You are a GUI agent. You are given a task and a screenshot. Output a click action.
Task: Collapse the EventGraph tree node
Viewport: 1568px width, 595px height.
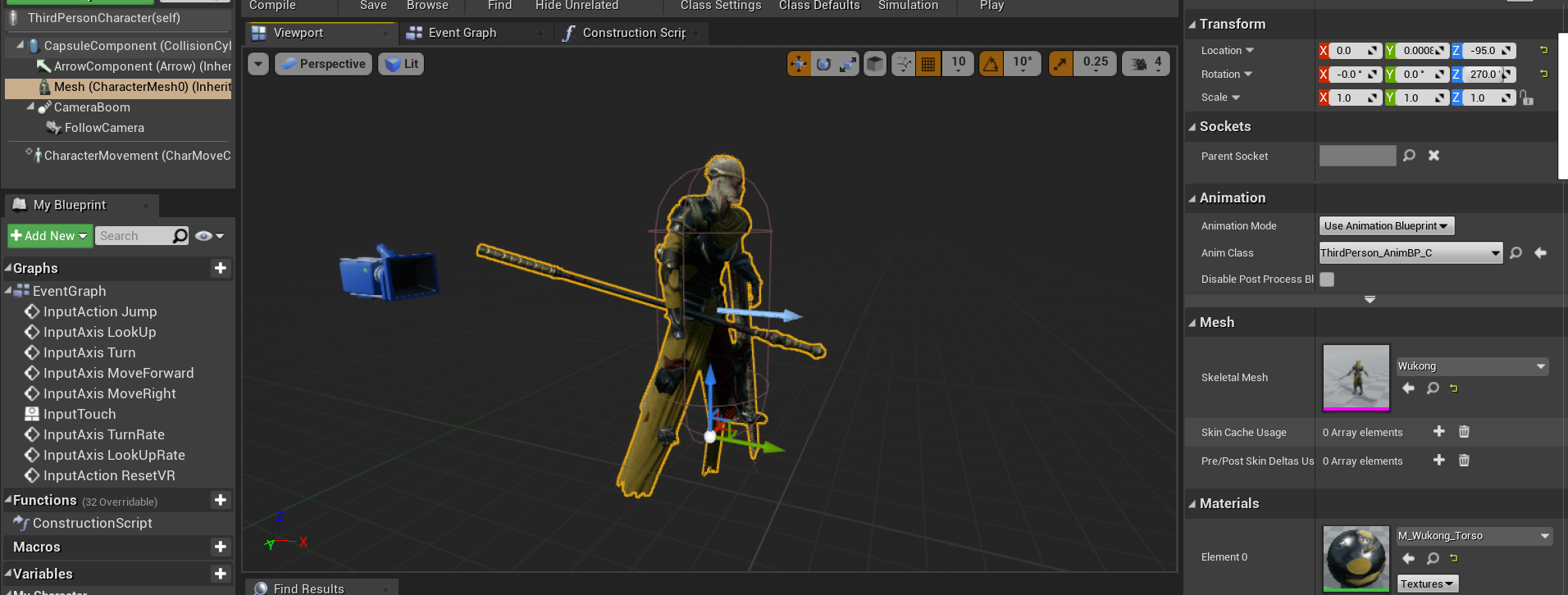coord(8,290)
